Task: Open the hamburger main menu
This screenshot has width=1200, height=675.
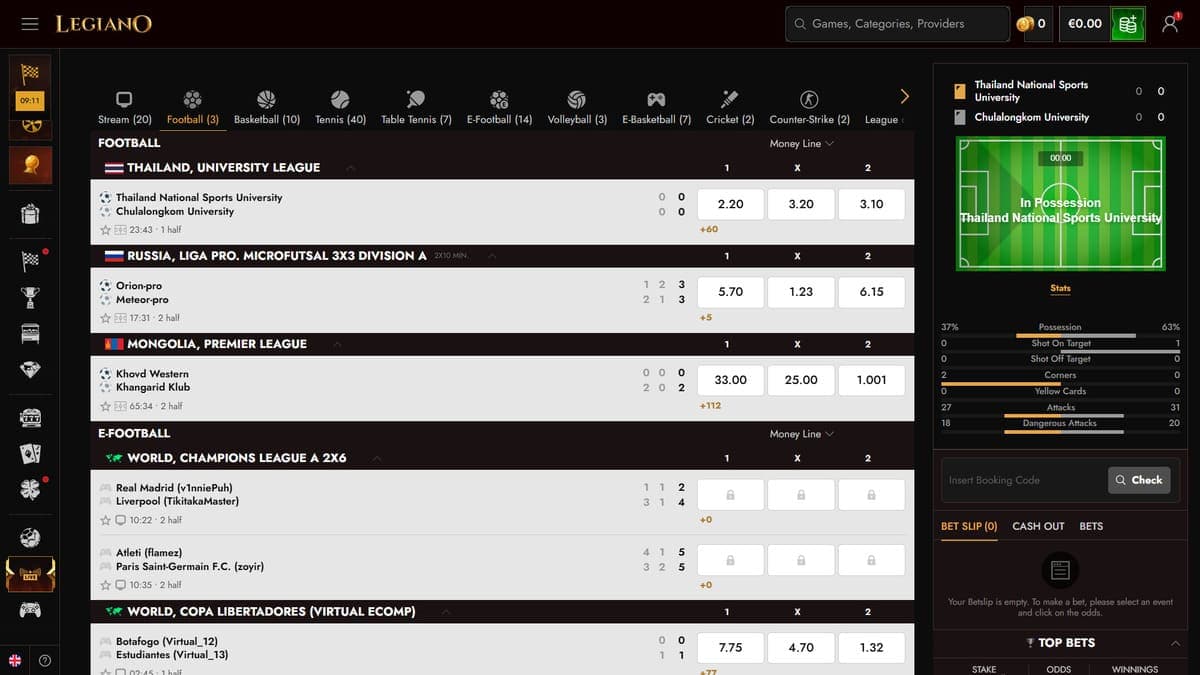Action: click(30, 24)
